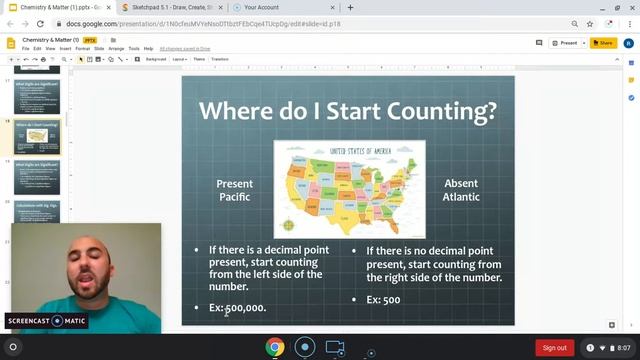This screenshot has height=360, width=640.
Task: Click the Background button
Action: [x=156, y=59]
